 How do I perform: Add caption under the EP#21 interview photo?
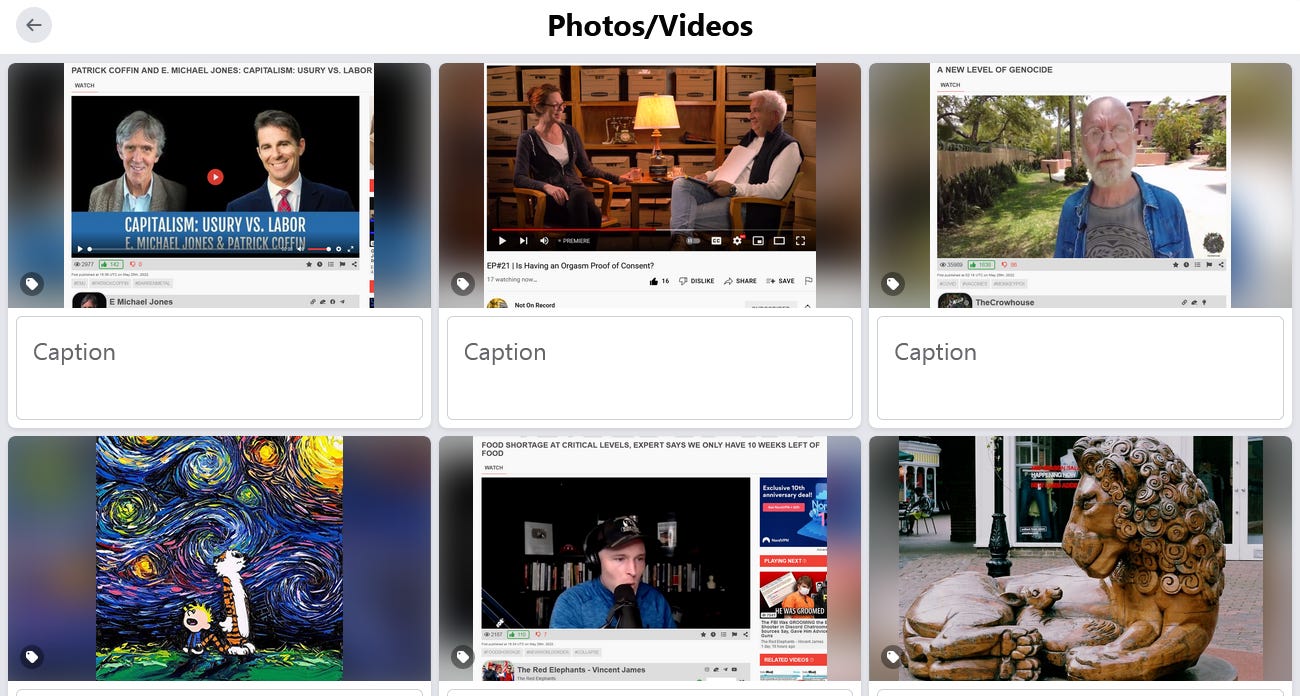pyautogui.click(x=650, y=368)
